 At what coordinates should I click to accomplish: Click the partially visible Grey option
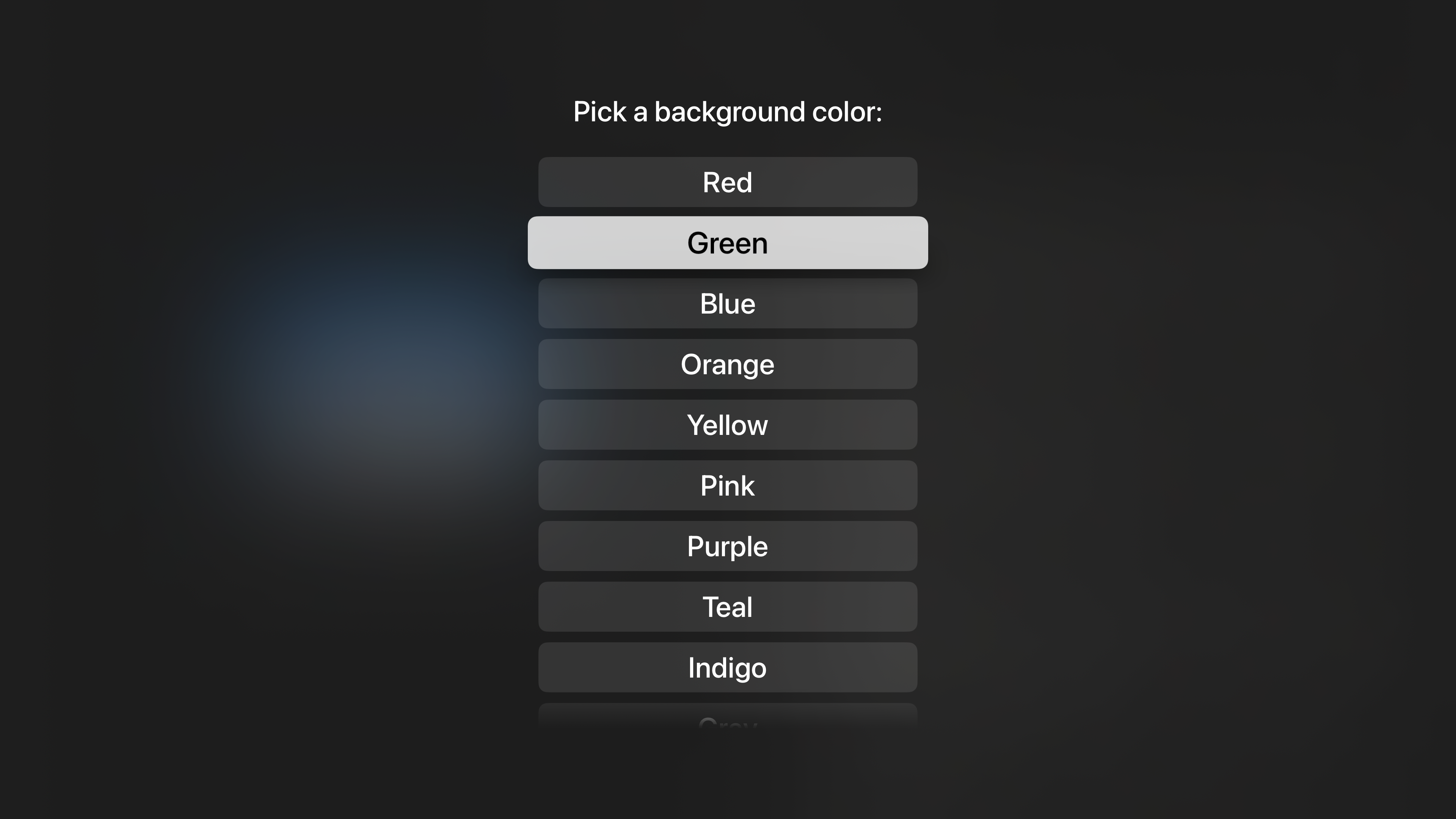point(728,716)
